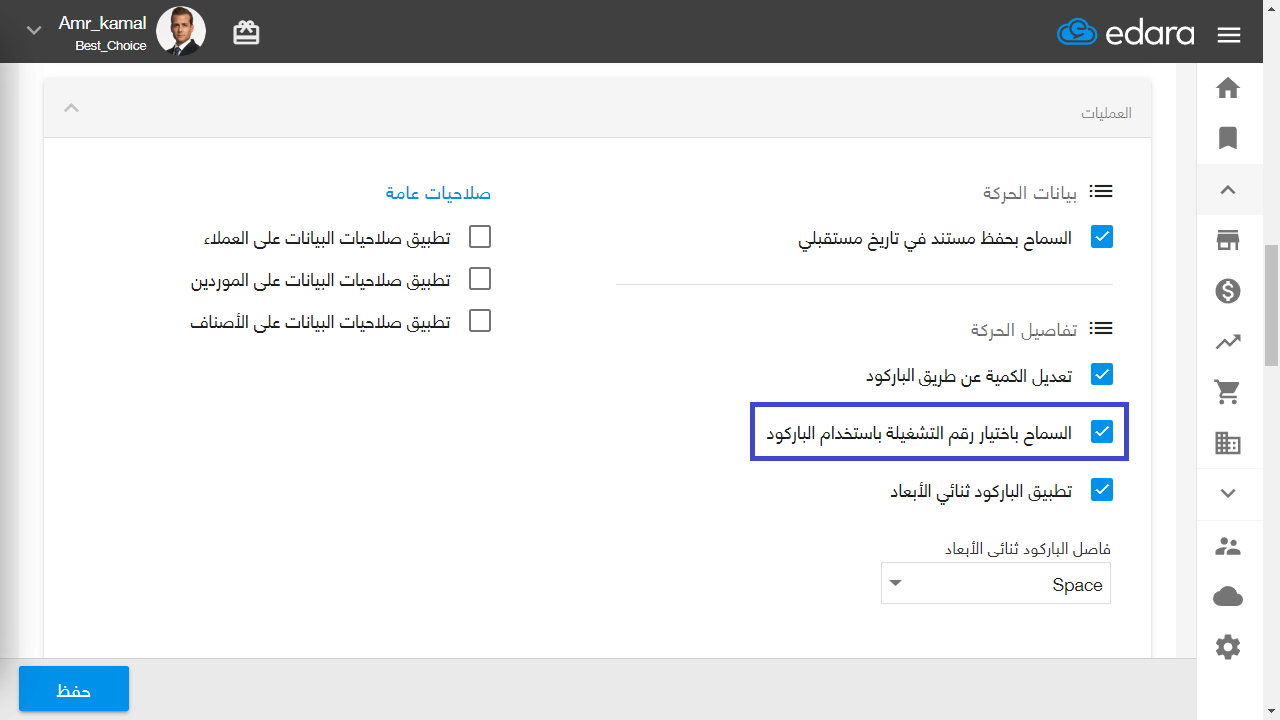1280x720 pixels.
Task: Go to Home in sidebar
Action: click(x=1228, y=88)
